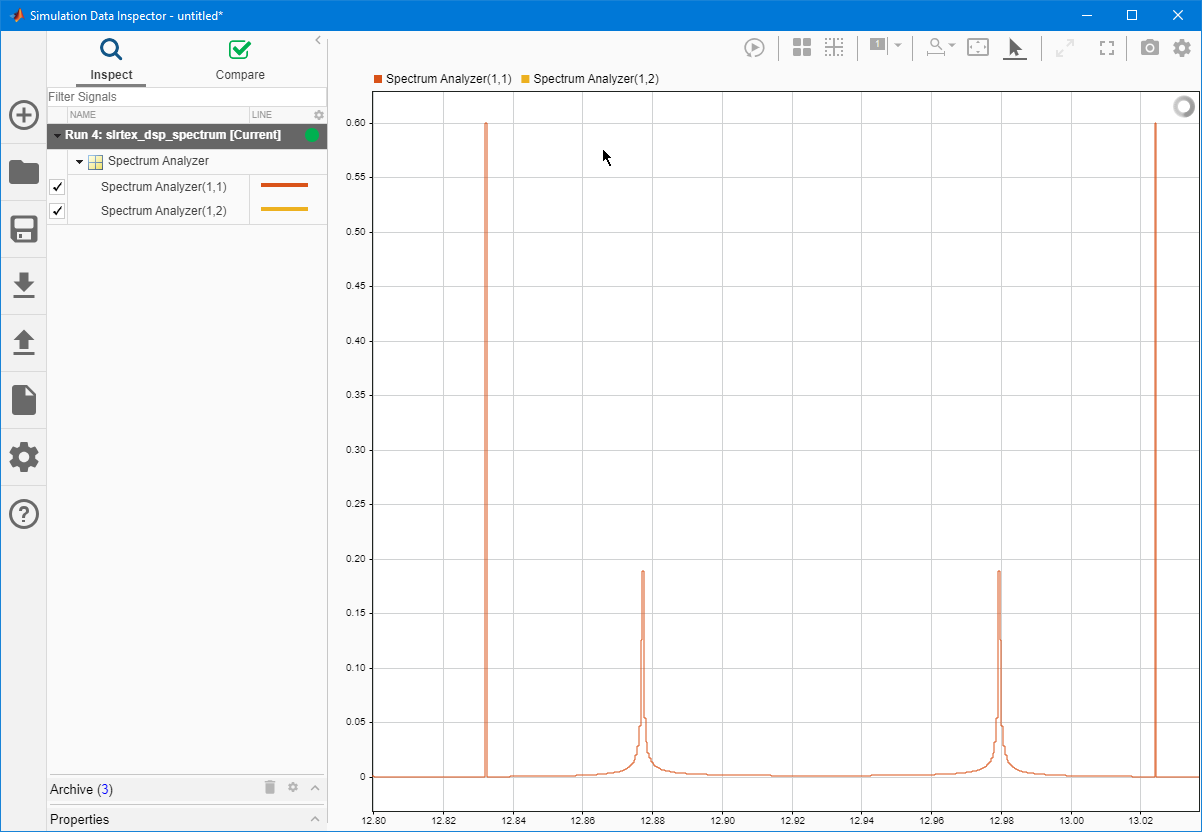Open visualization settings gear in plot toolbar

[x=1182, y=47]
